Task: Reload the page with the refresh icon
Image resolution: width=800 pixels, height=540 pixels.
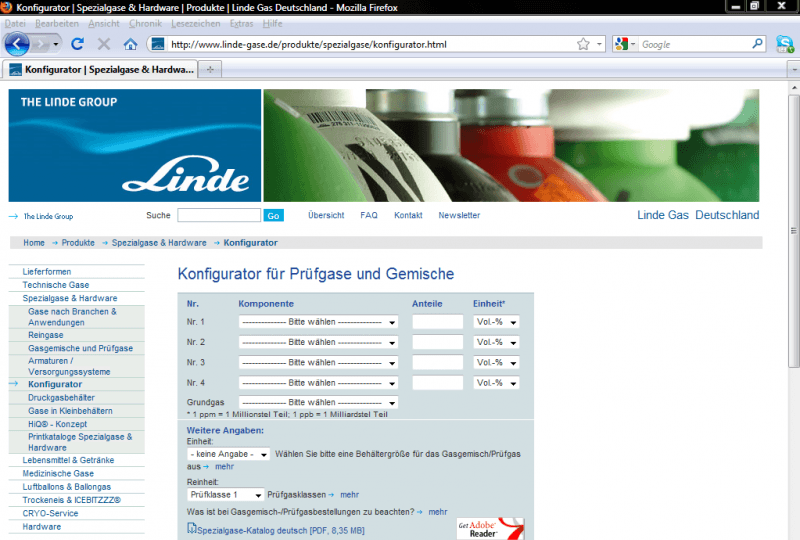Action: (x=78, y=44)
